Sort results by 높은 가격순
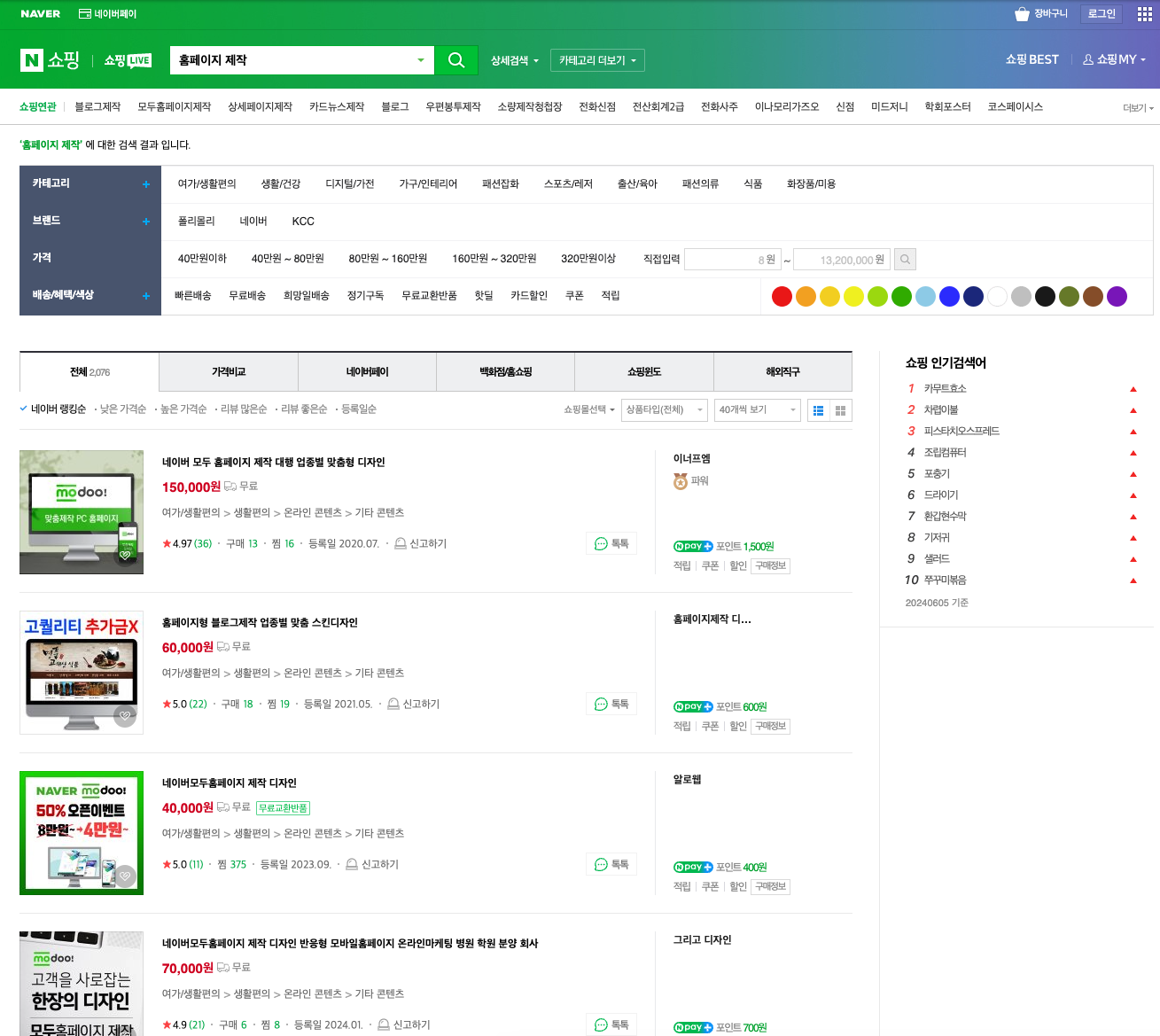The image size is (1160, 1036). [183, 409]
